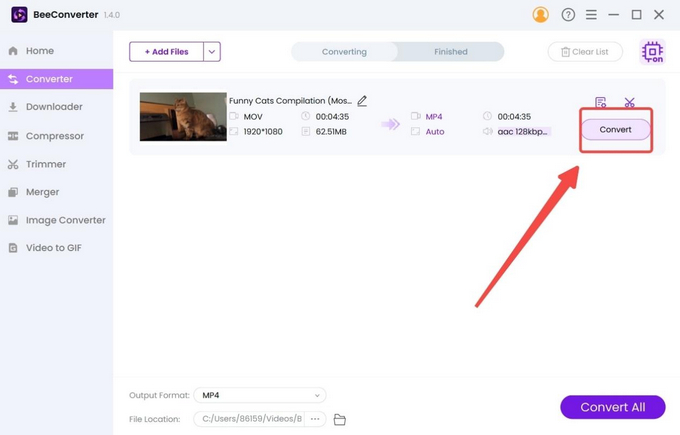Screen dimensions: 680x435
Task: Toggle the hardware acceleration chip icon
Action: [652, 52]
